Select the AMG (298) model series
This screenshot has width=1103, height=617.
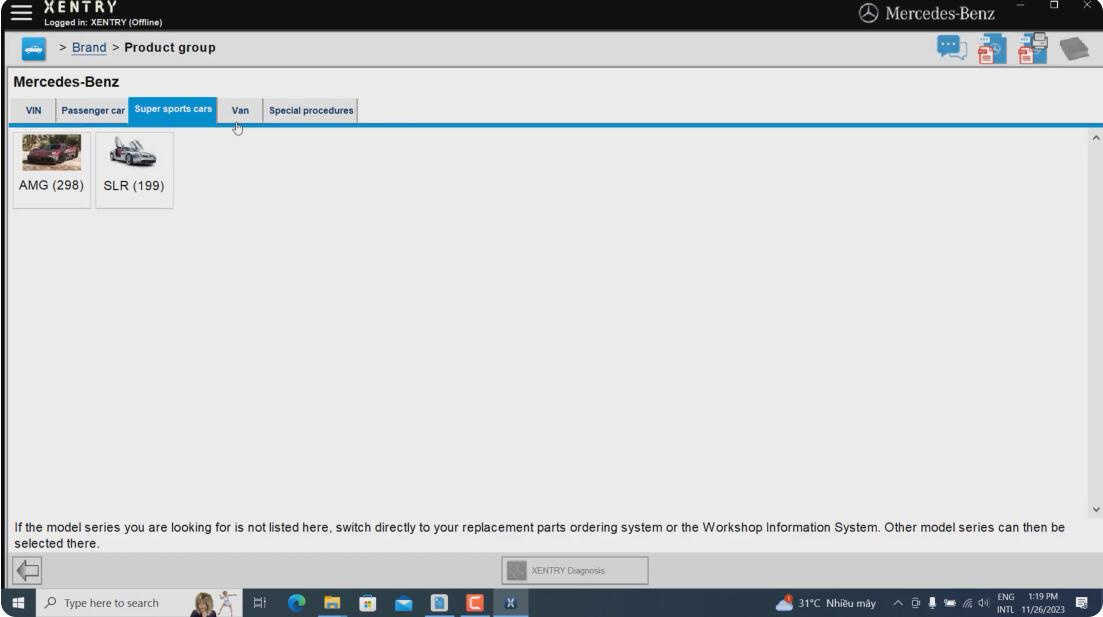51,170
